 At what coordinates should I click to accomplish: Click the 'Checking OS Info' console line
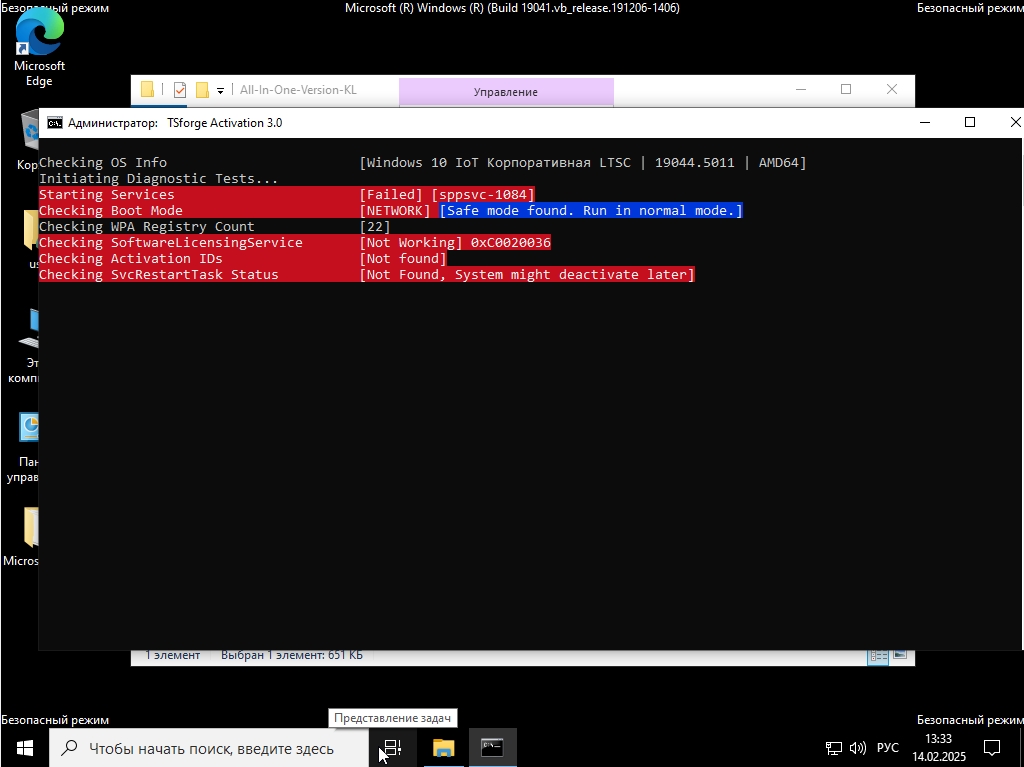coord(103,163)
